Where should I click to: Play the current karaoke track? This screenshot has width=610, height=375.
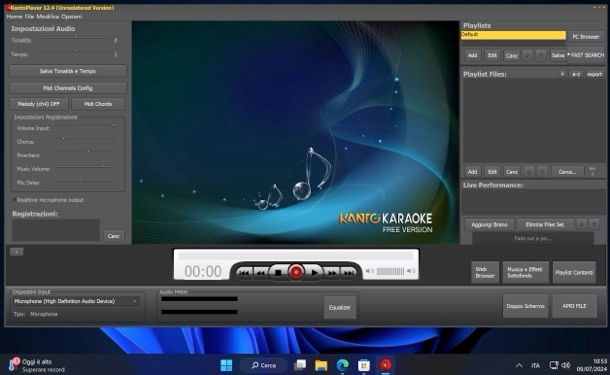coord(314,273)
